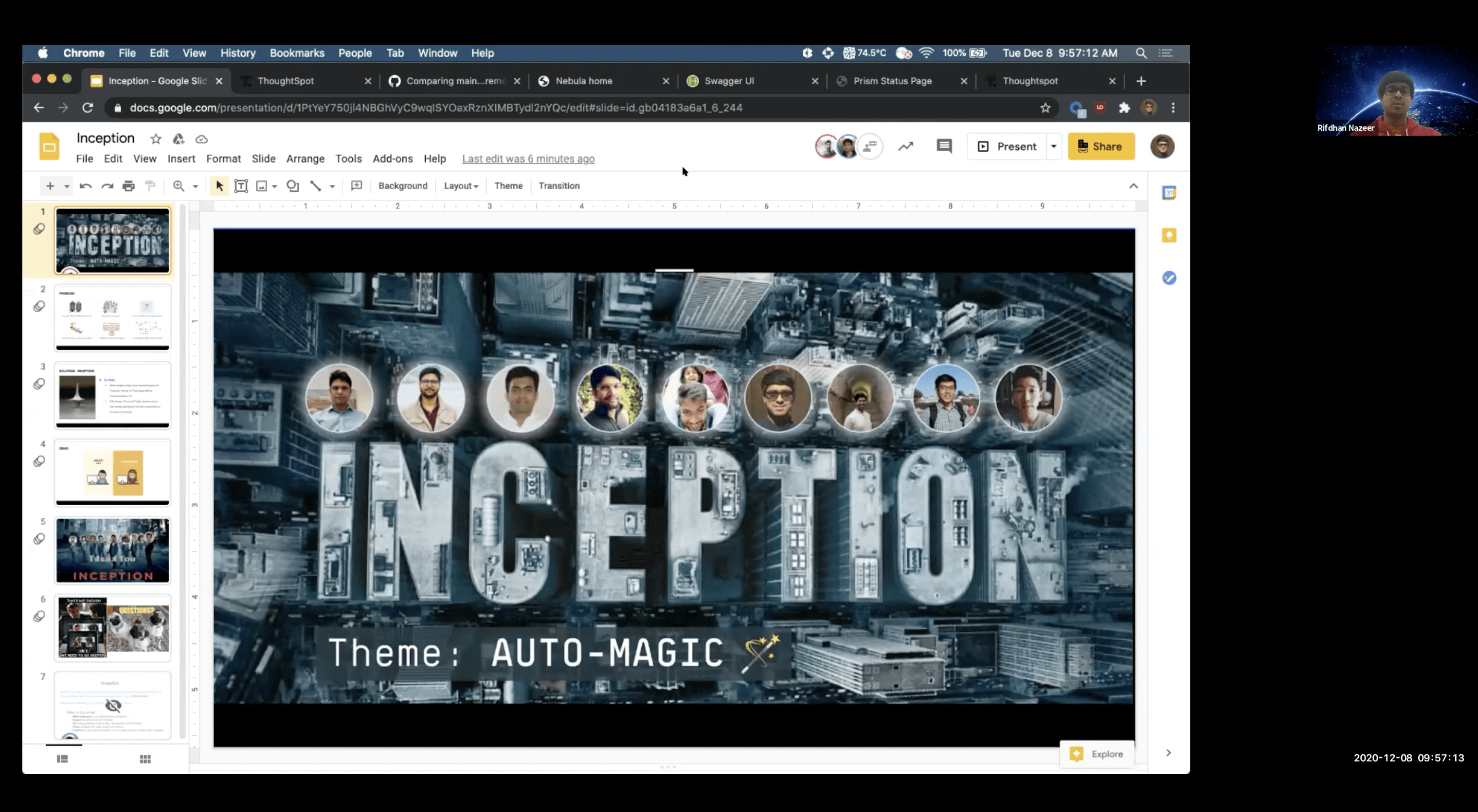Open the Chrome three-dot menu
1478x812 pixels.
pyautogui.click(x=1173, y=107)
